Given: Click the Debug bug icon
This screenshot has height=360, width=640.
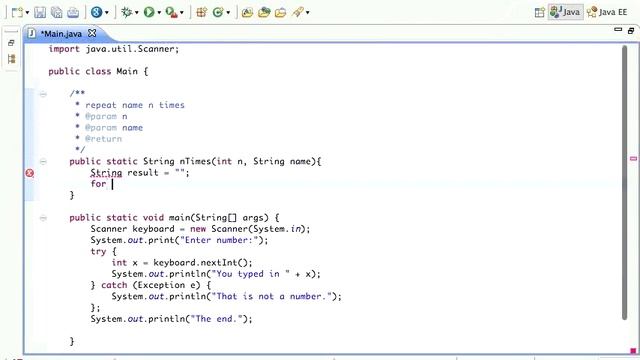Looking at the screenshot, I should pos(127,12).
